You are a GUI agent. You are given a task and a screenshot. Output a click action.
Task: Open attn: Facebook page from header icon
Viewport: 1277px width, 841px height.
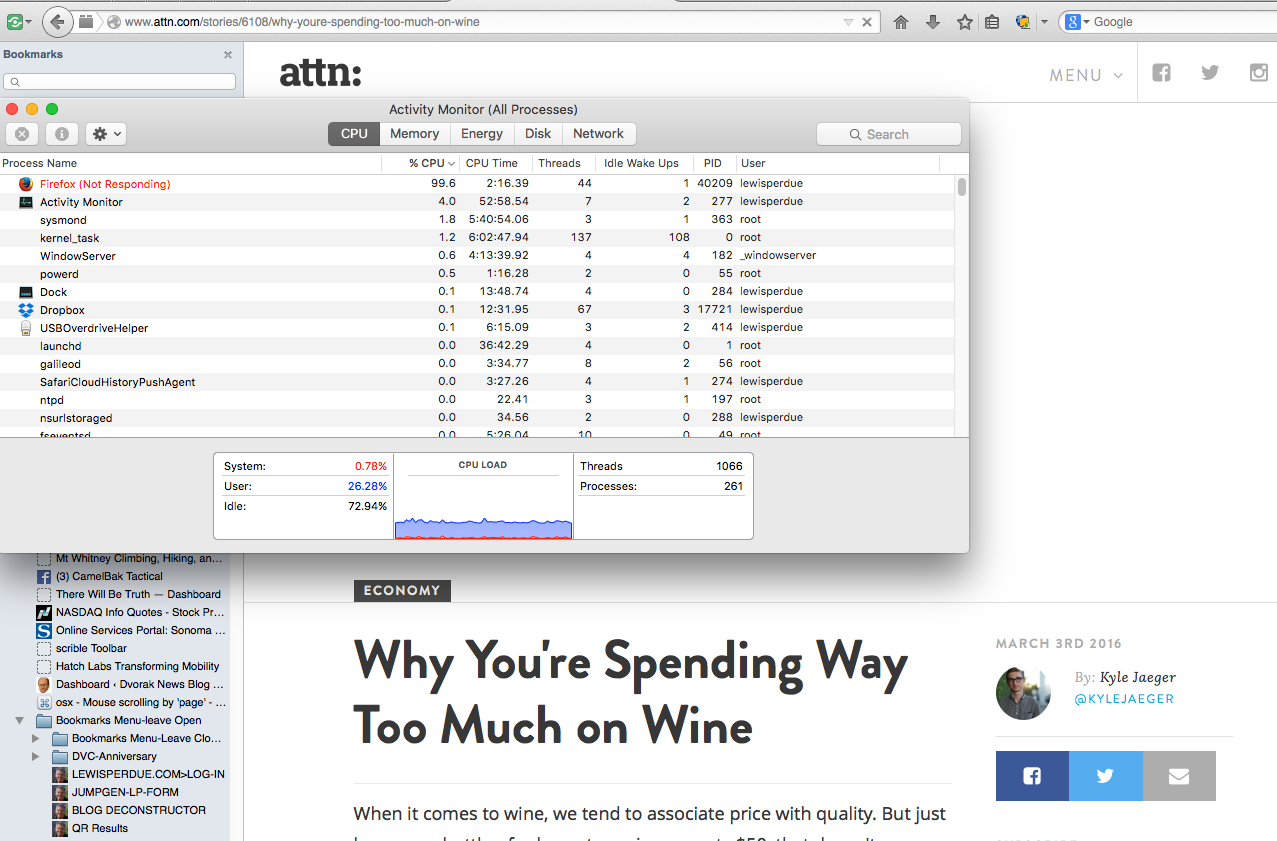pyautogui.click(x=1161, y=72)
